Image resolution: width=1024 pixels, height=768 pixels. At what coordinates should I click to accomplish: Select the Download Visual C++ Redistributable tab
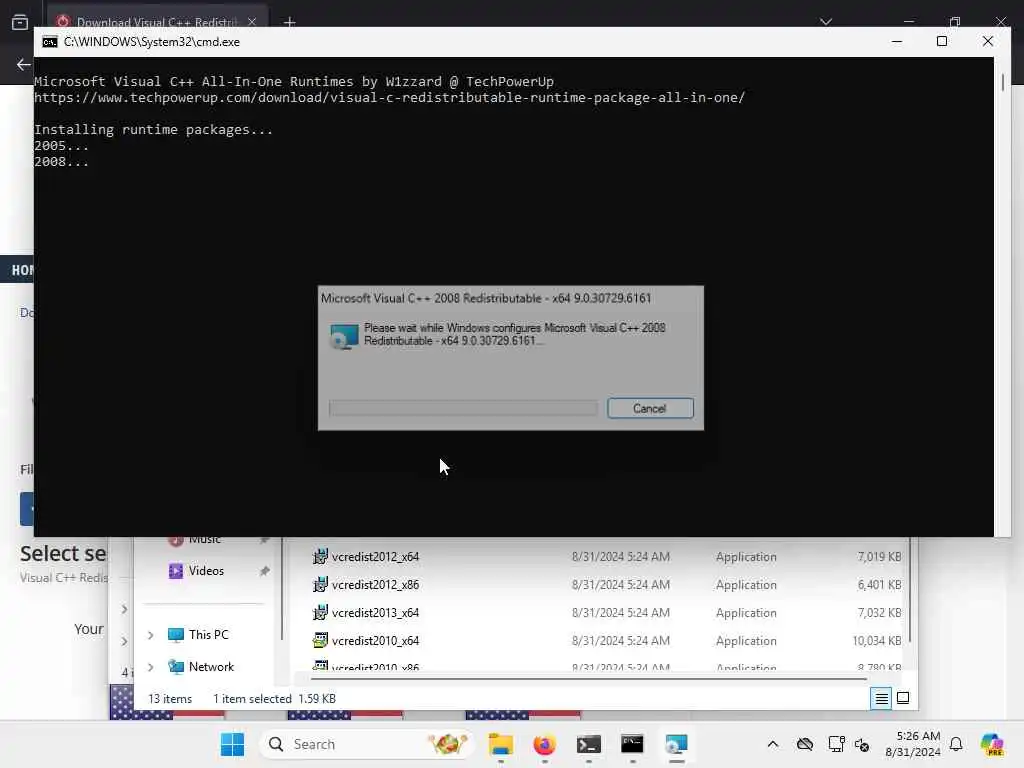pyautogui.click(x=157, y=22)
